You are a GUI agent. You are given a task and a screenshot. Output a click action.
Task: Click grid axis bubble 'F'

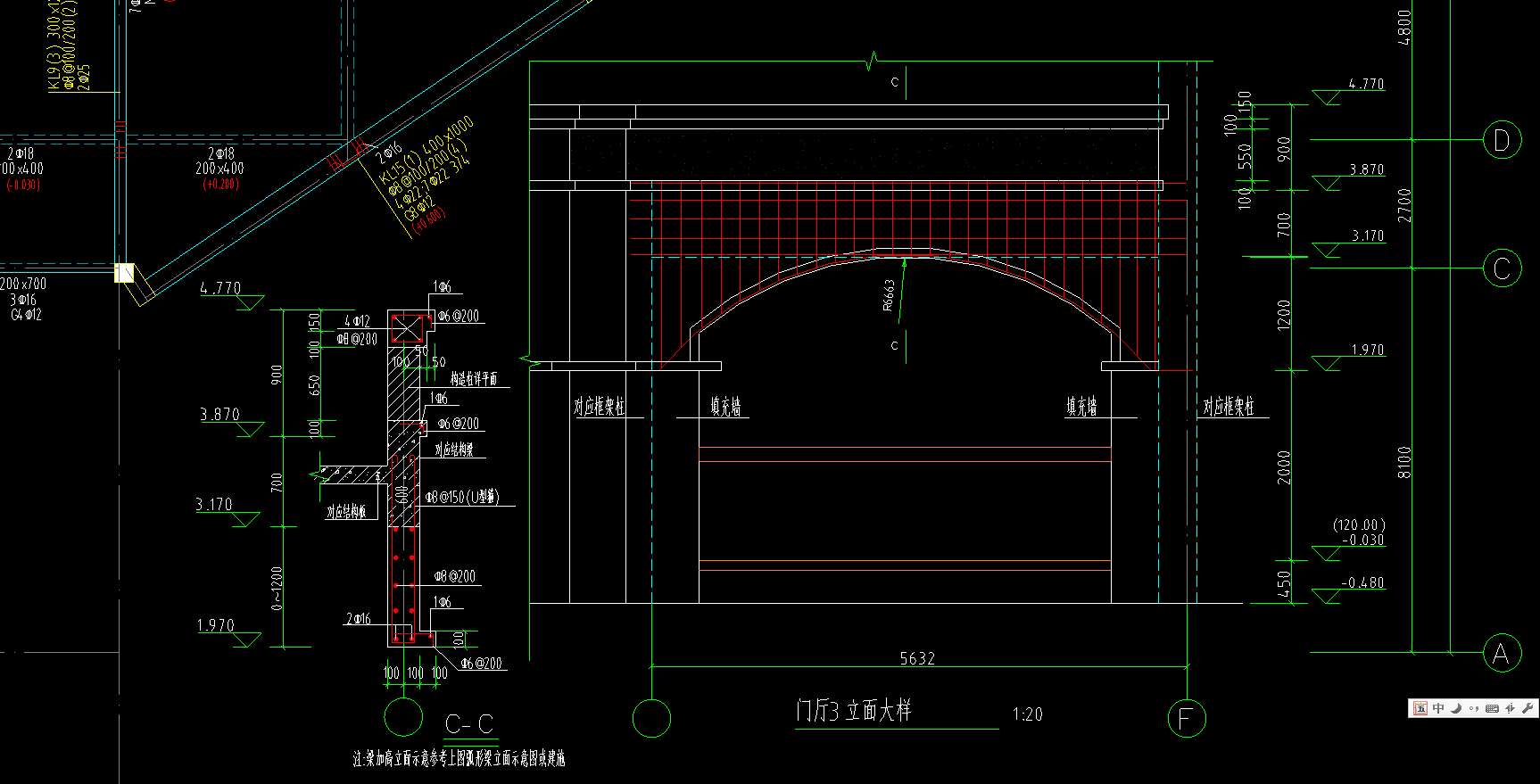coord(1187,719)
